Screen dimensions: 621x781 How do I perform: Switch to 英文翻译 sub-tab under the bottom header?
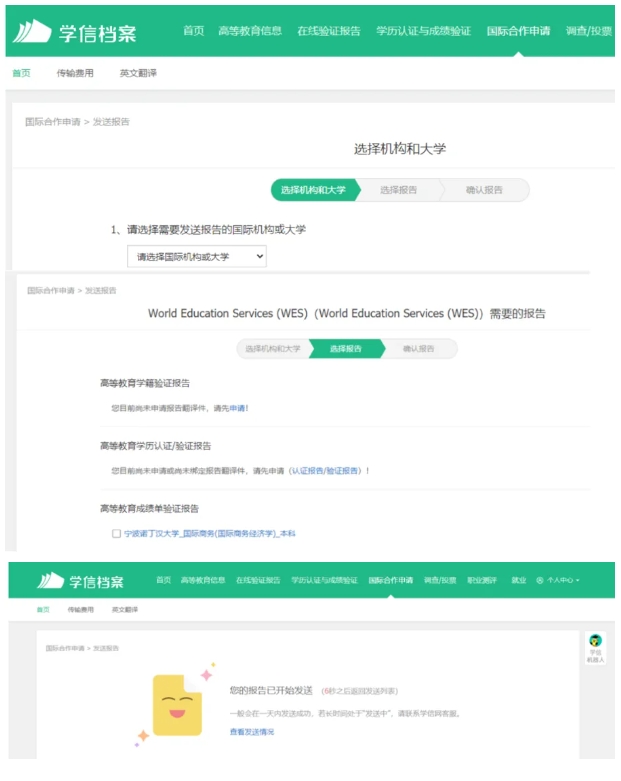(124, 610)
